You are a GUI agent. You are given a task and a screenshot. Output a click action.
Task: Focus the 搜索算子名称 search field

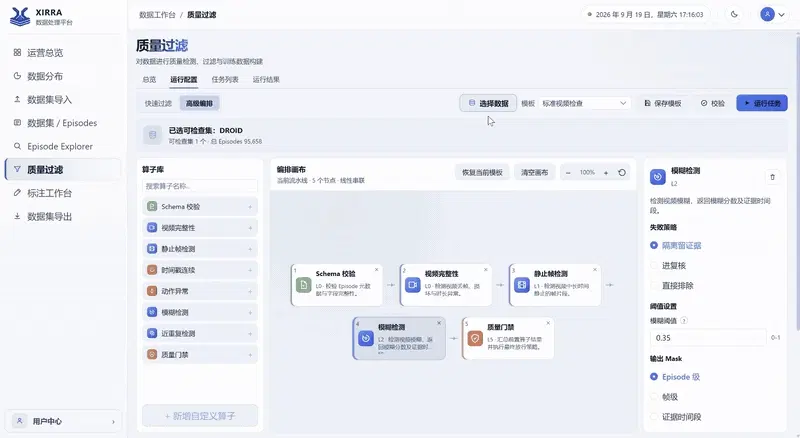point(199,186)
